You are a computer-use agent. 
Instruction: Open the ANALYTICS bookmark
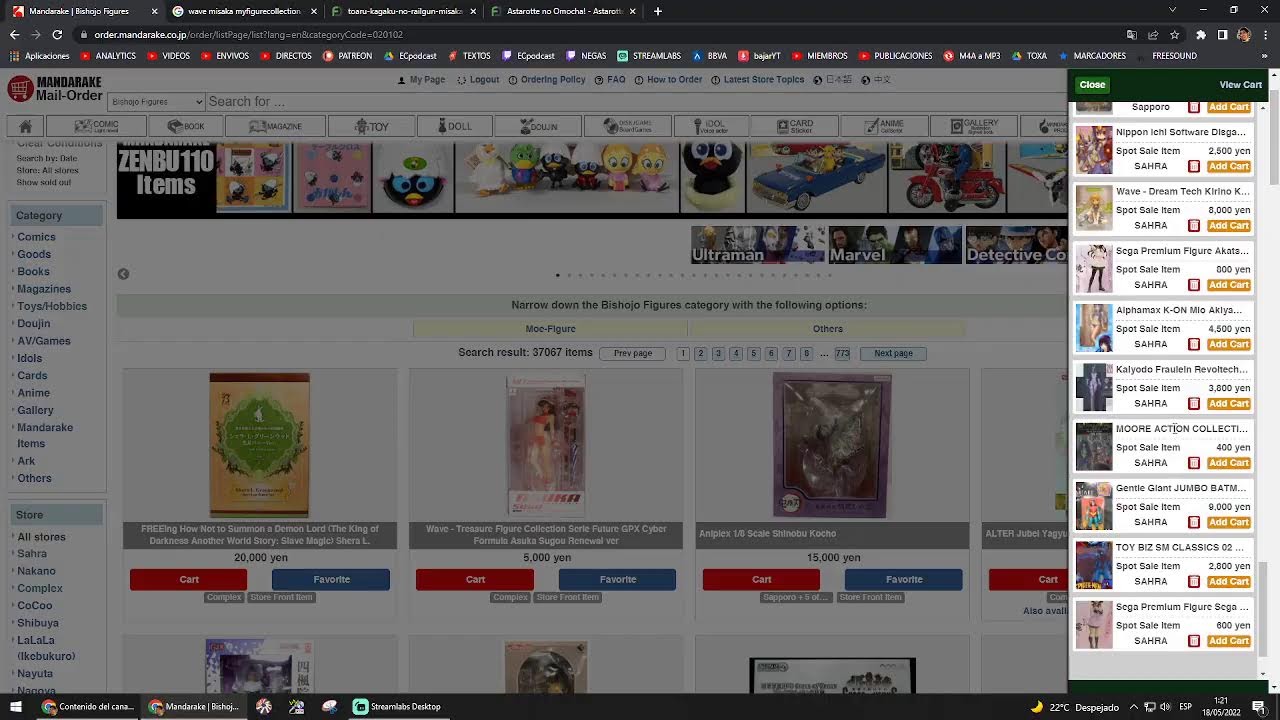pyautogui.click(x=108, y=56)
